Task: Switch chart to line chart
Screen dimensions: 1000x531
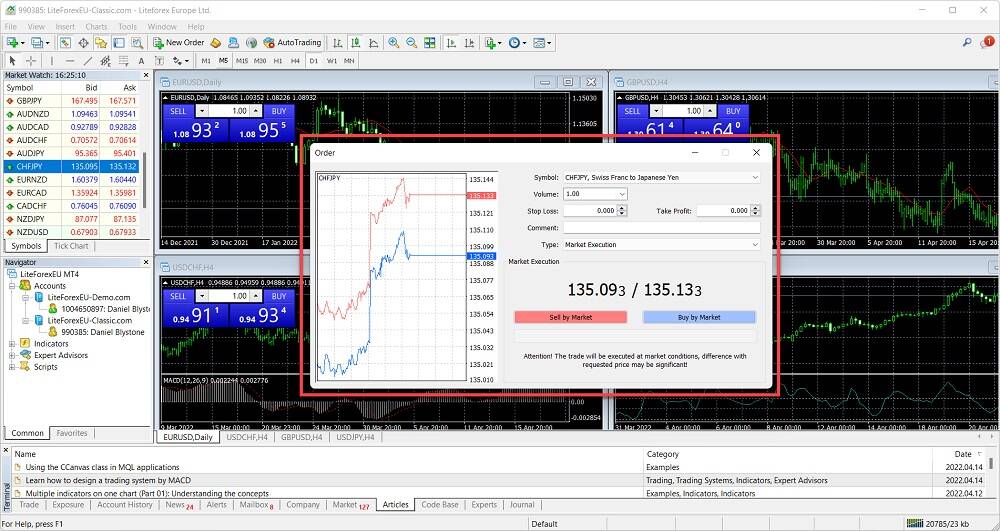Action: coord(373,43)
